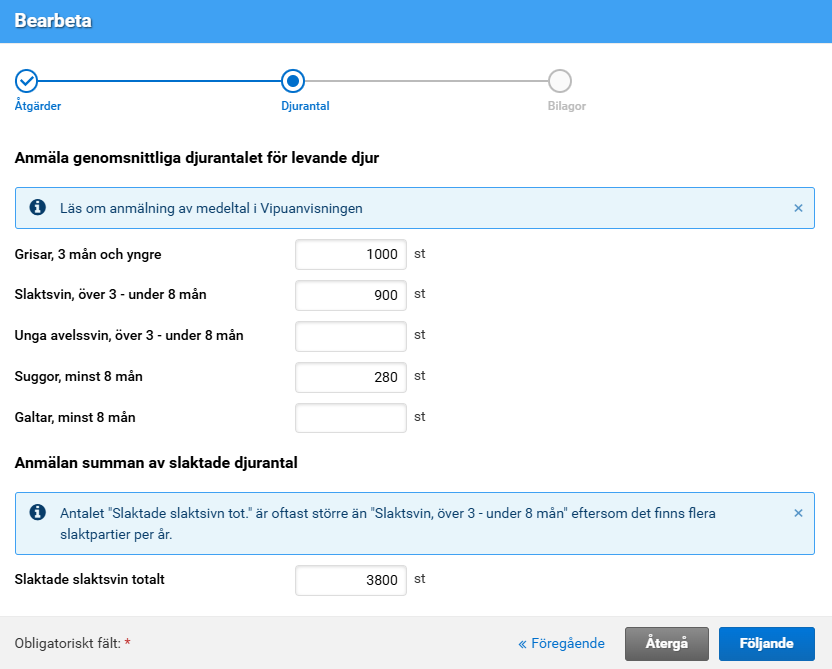Click info icon in Vipuanvisningen notice
Viewport: 832px width, 669px height.
tap(38, 208)
